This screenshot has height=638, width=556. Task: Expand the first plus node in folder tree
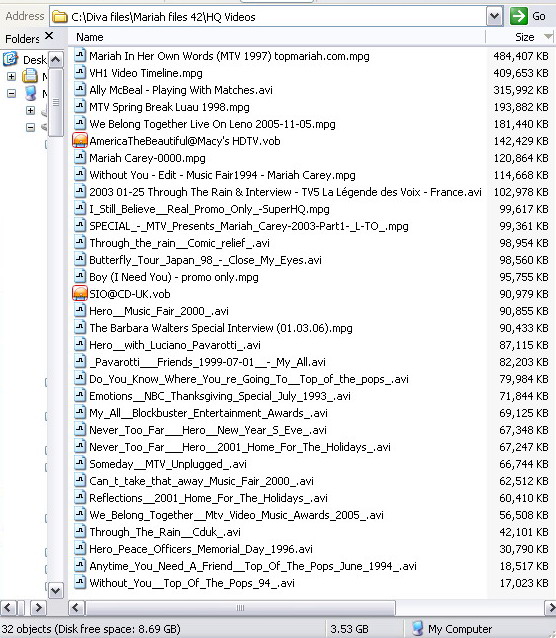[x=11, y=76]
